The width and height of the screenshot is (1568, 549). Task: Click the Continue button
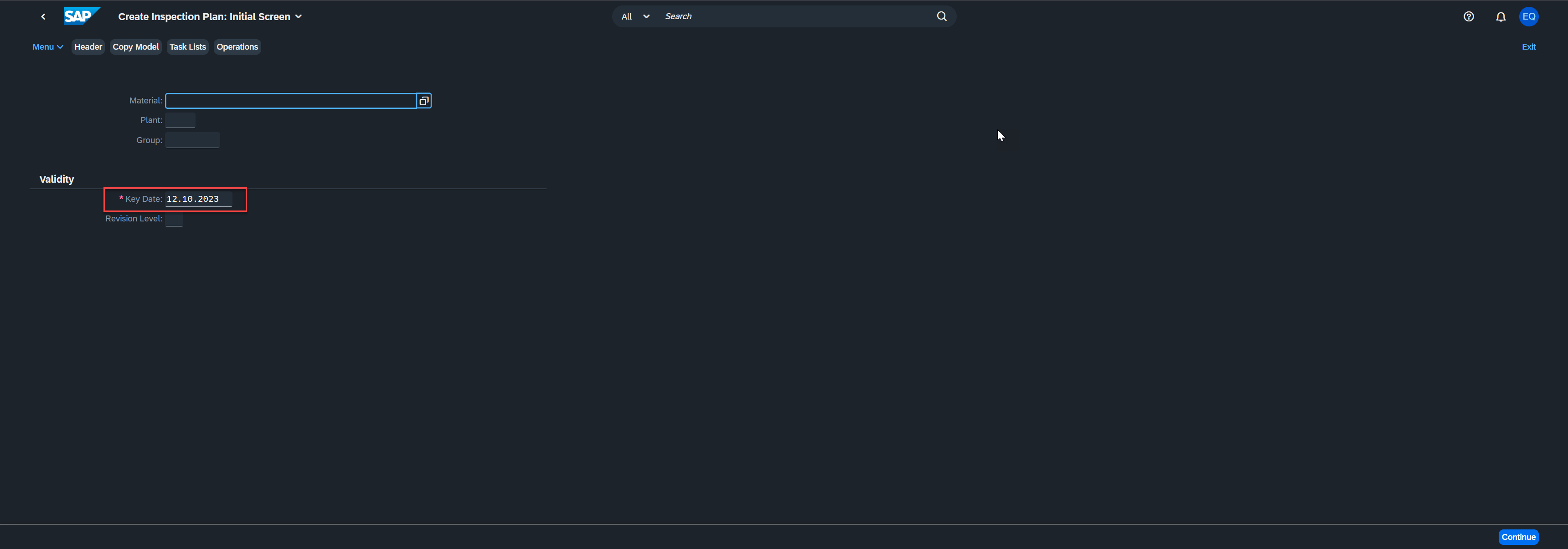[1518, 537]
